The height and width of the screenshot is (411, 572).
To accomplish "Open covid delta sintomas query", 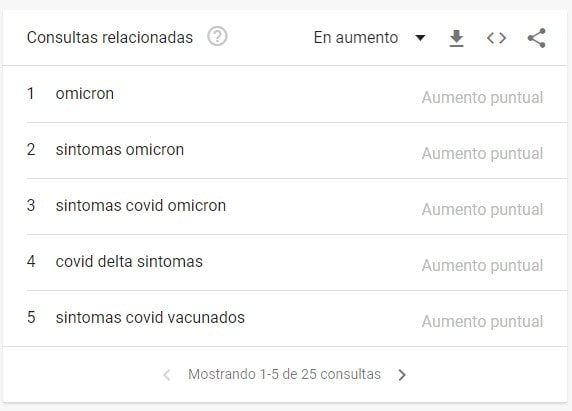I will click(129, 261).
